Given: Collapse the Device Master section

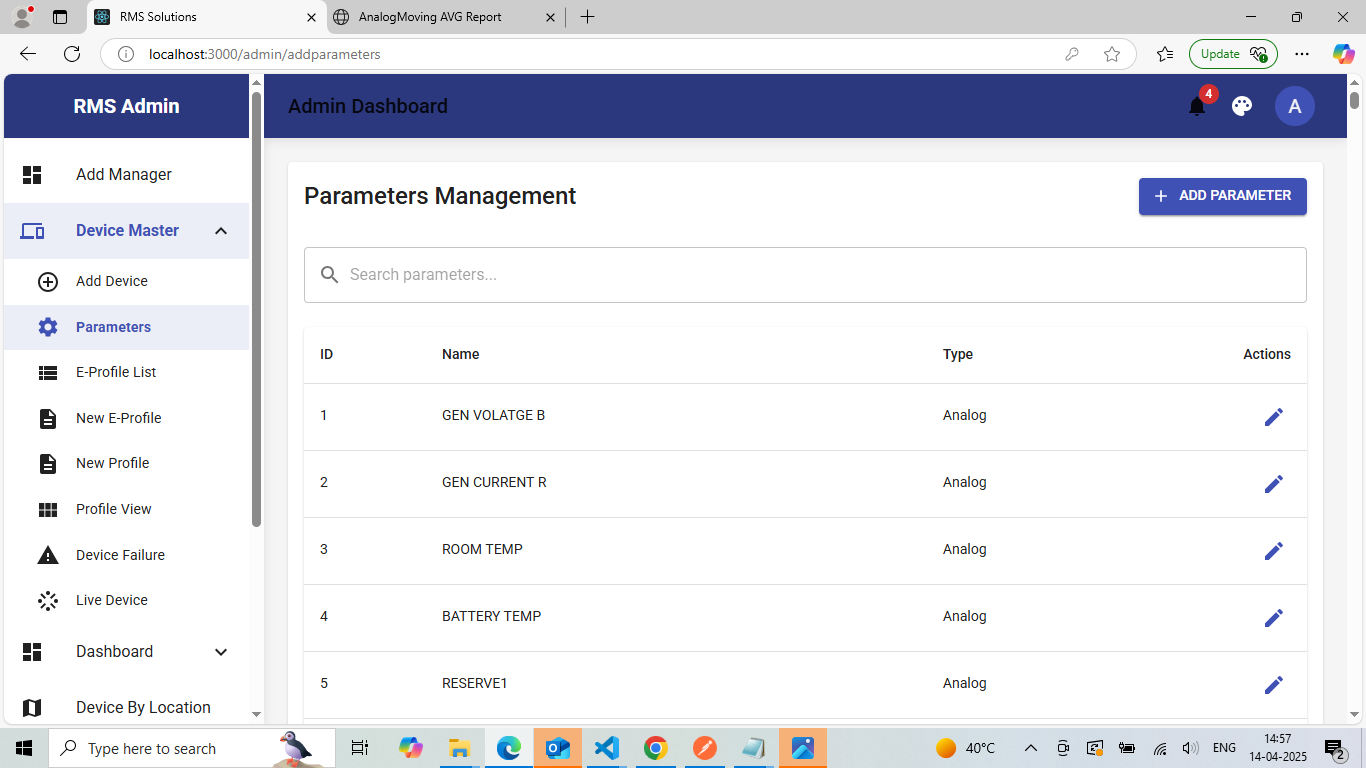Looking at the screenshot, I should (x=221, y=231).
